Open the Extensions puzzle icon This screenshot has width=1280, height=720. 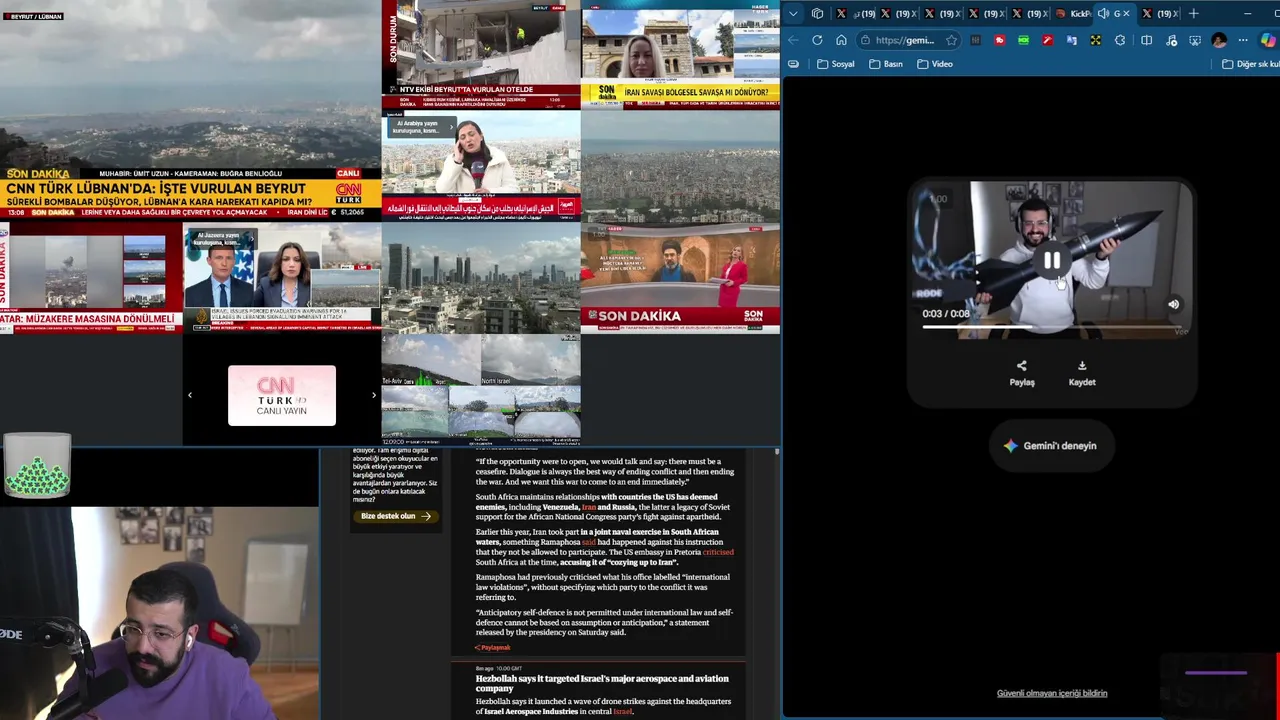[1120, 40]
